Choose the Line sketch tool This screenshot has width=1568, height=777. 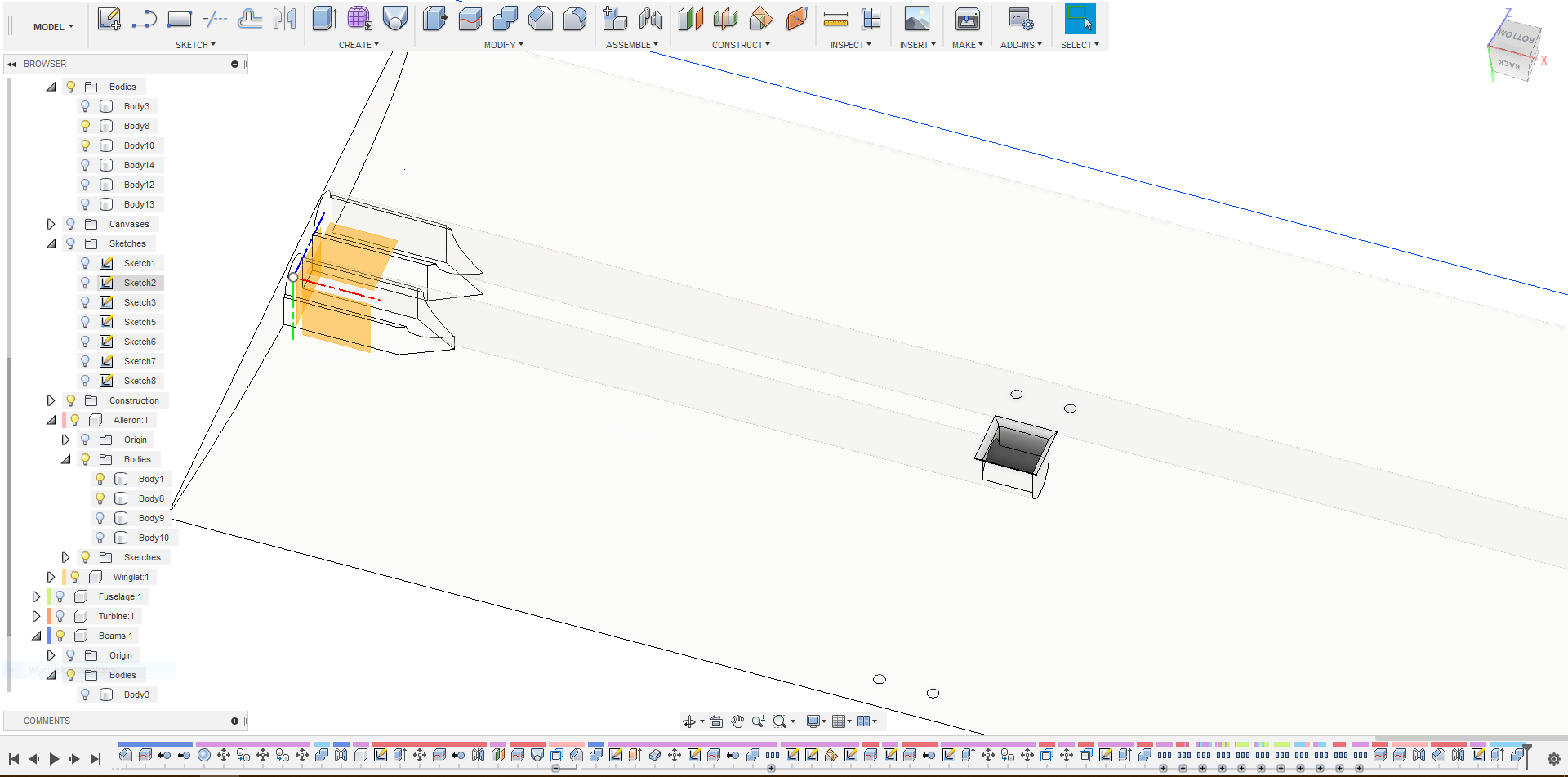tap(144, 19)
